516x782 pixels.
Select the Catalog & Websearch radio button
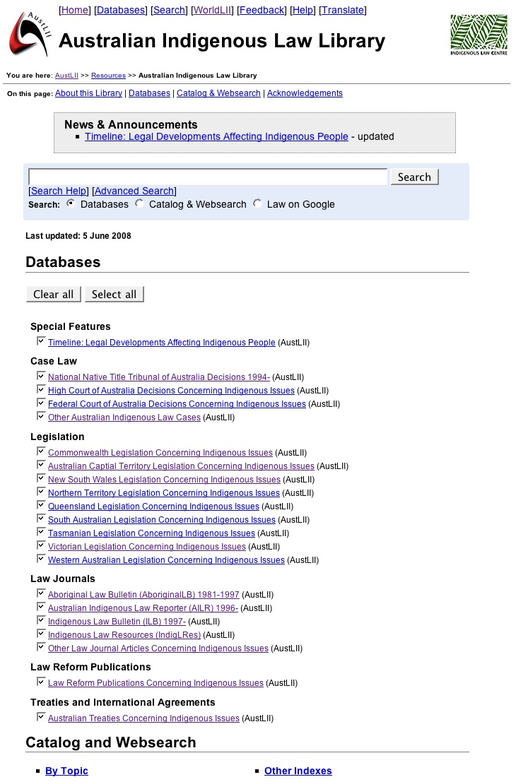coord(140,203)
